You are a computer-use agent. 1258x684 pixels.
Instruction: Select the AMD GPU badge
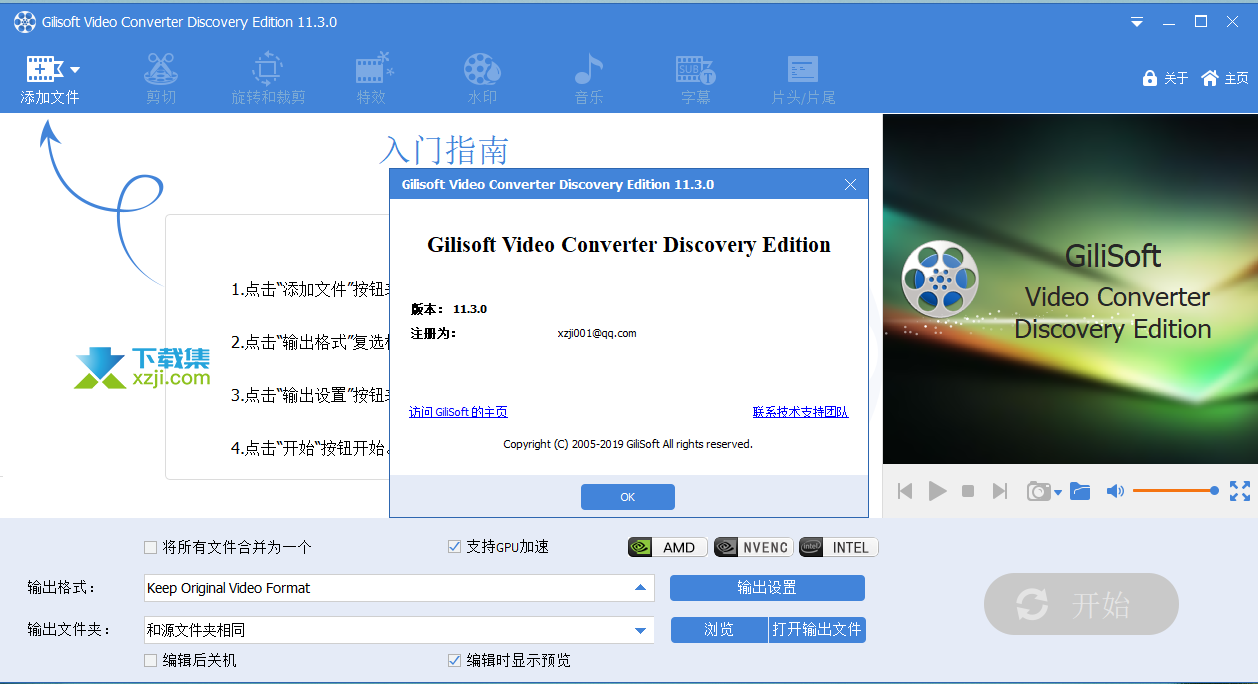tap(667, 547)
